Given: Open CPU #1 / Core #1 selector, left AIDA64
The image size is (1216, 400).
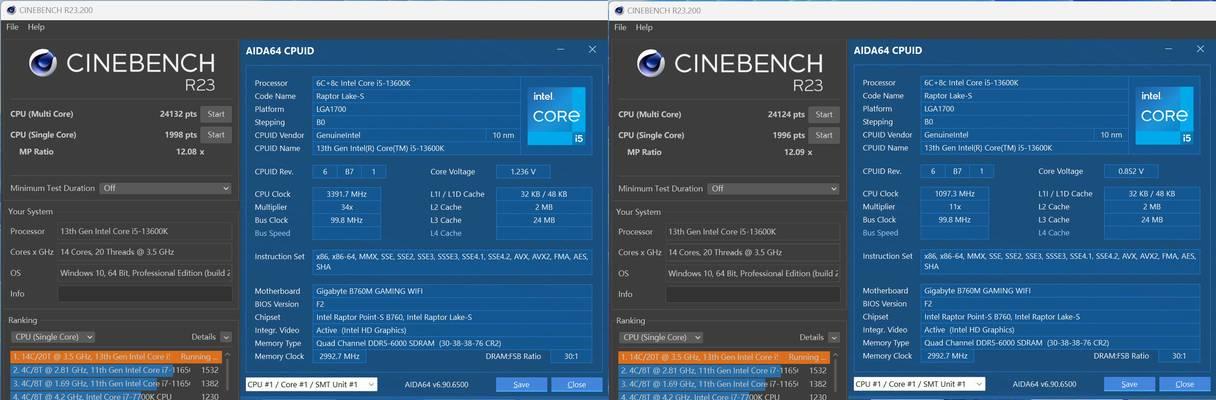Looking at the screenshot, I should coord(311,384).
